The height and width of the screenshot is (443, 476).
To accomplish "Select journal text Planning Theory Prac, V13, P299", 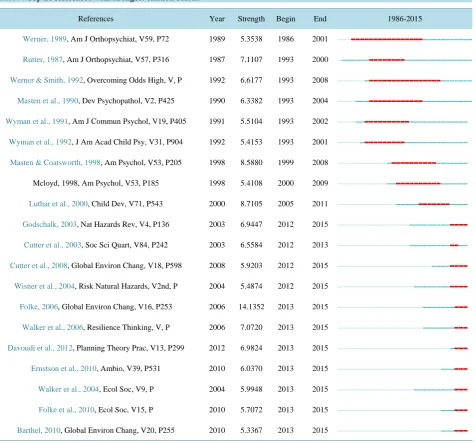I will tap(130, 348).
